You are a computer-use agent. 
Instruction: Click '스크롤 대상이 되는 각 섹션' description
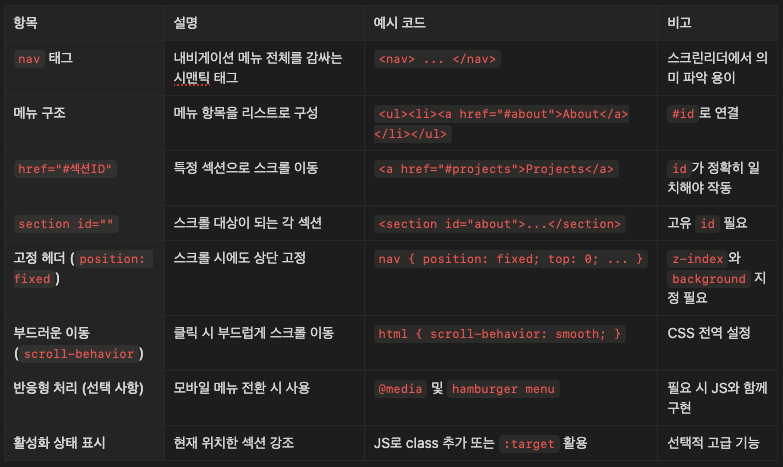click(x=248, y=223)
